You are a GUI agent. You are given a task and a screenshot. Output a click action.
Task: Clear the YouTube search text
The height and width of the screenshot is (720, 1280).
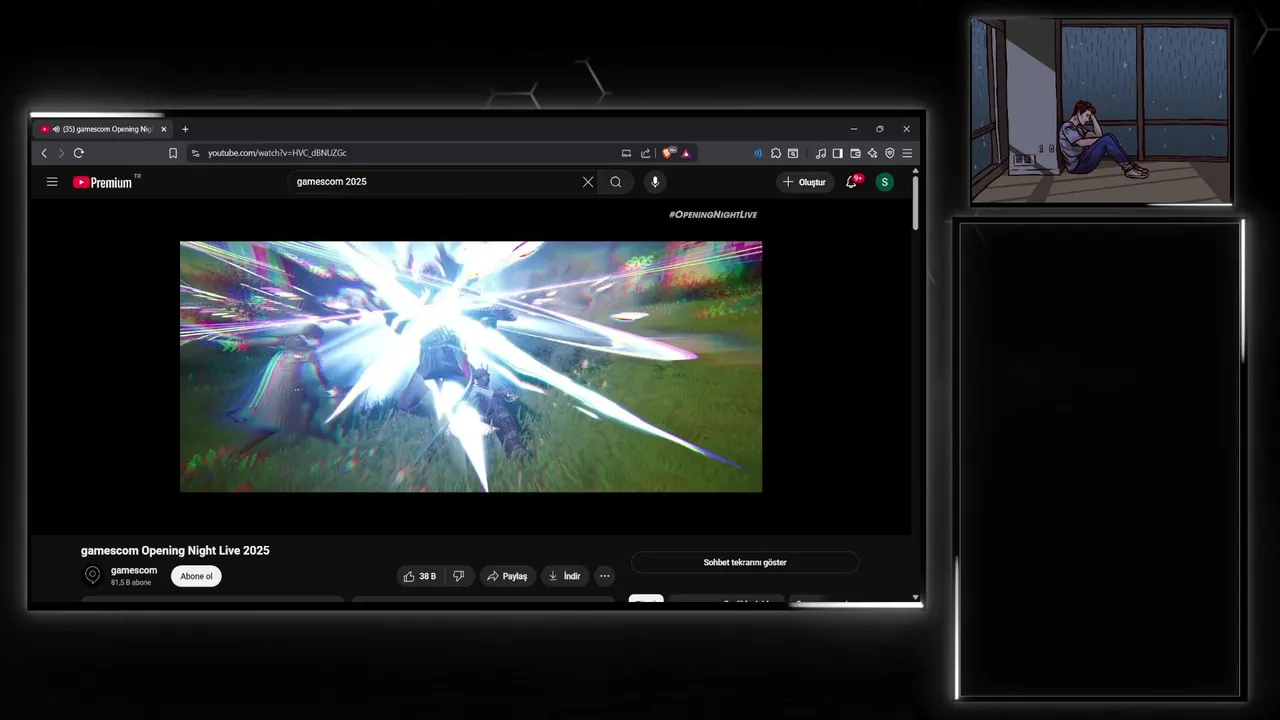coord(588,182)
